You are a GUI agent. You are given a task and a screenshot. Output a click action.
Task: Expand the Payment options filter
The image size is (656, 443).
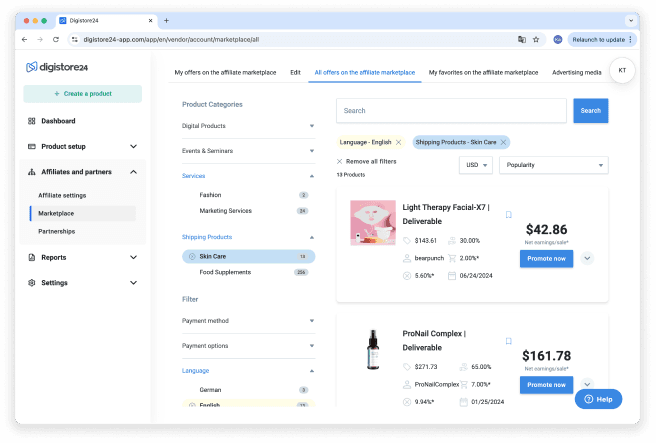(312, 346)
